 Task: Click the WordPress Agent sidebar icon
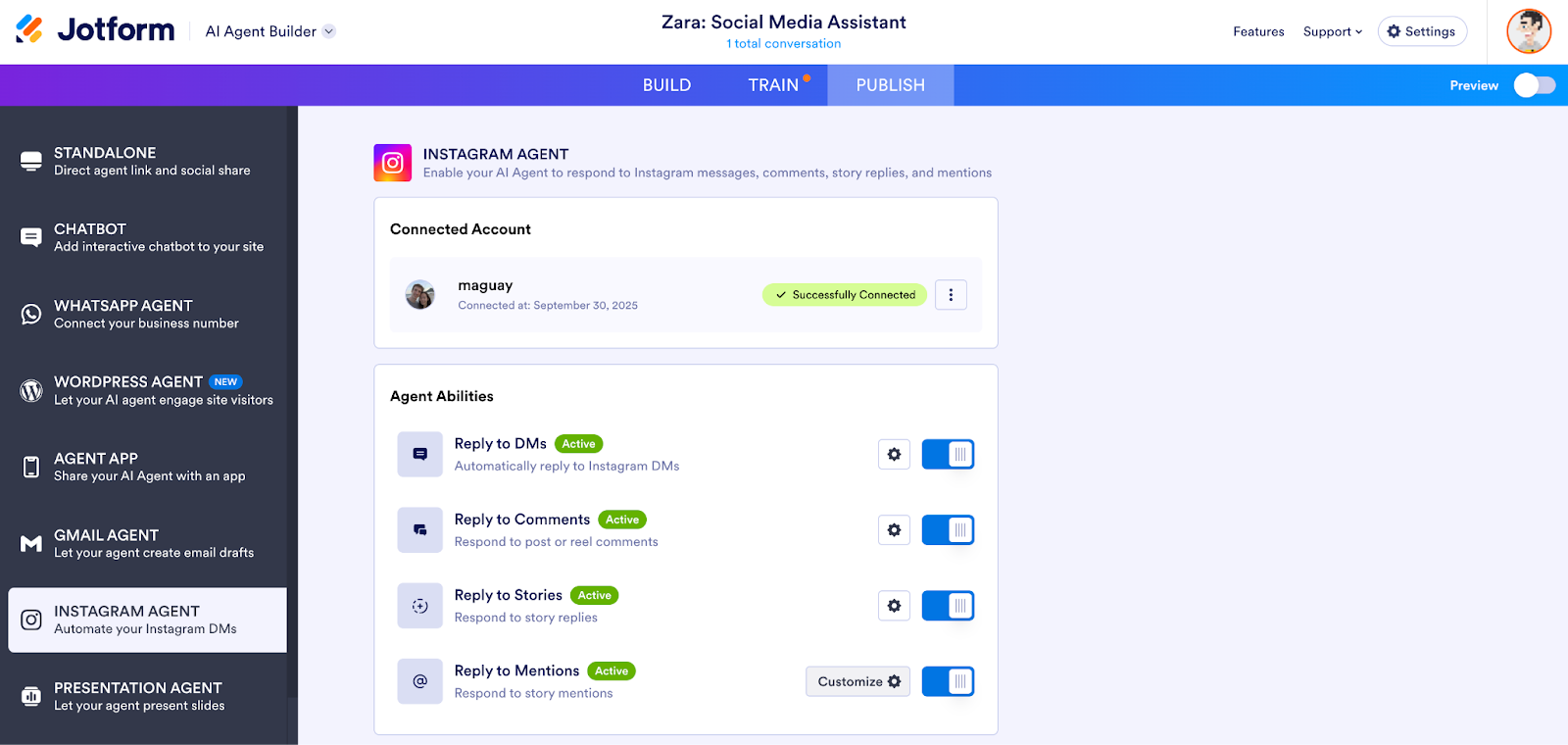[x=31, y=391]
